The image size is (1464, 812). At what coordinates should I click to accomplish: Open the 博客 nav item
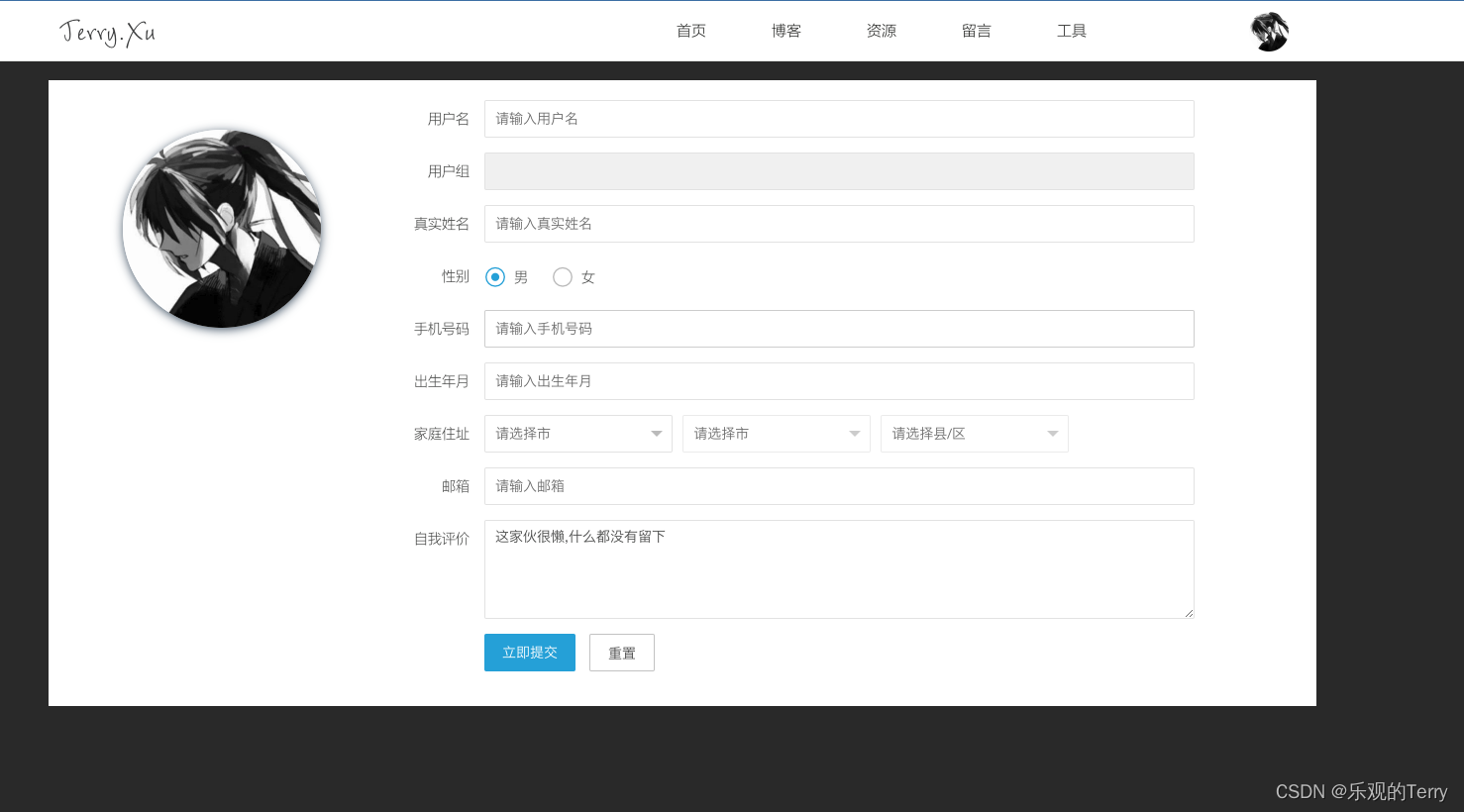pyautogui.click(x=786, y=31)
